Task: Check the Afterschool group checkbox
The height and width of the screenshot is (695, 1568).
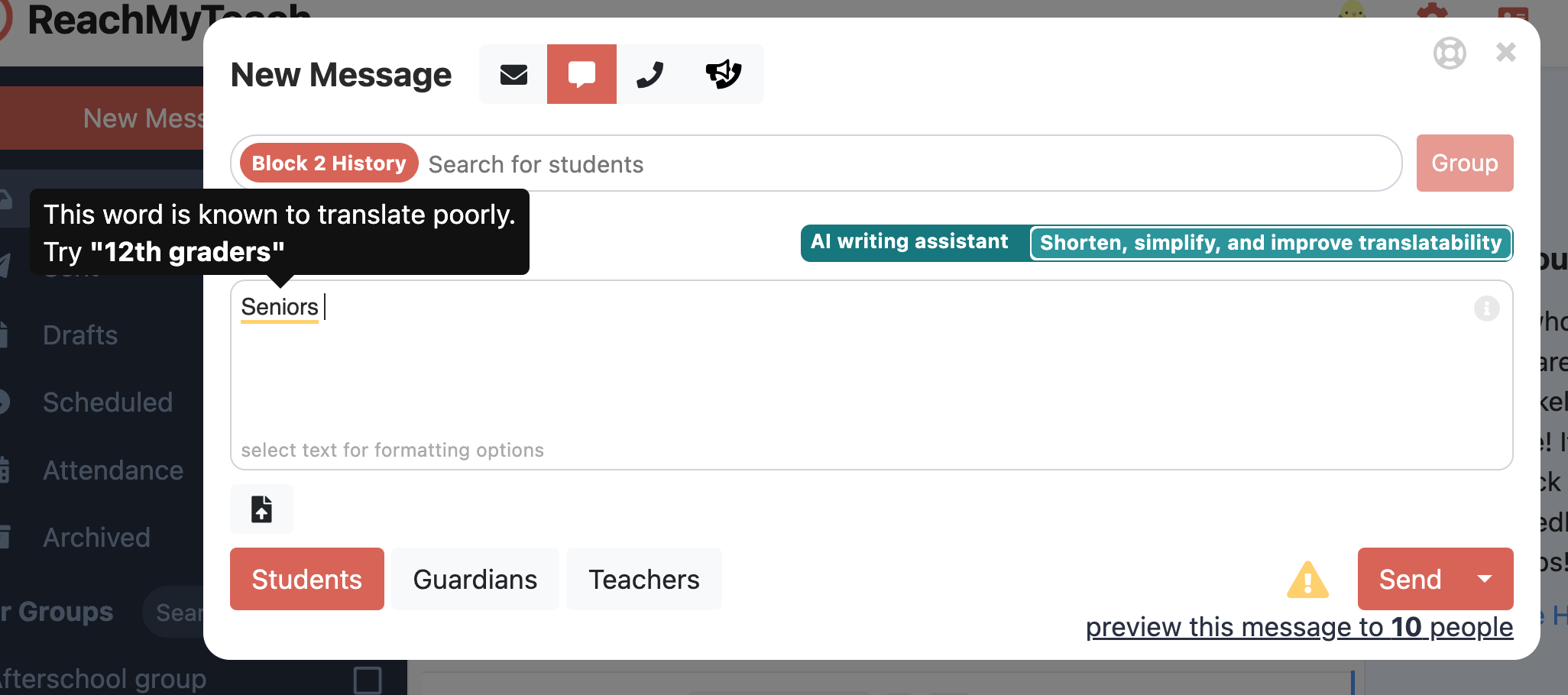Action: point(368,679)
